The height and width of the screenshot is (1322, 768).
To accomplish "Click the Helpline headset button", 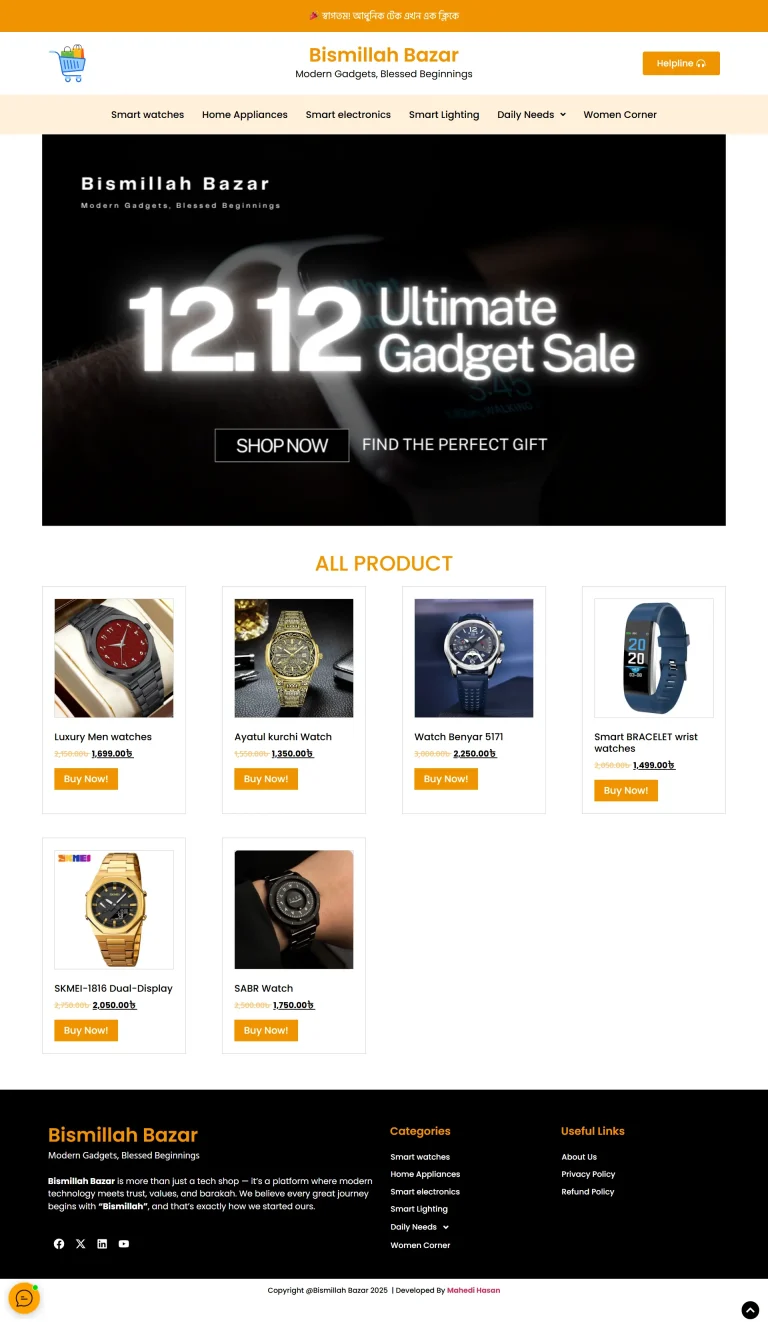I will pos(681,63).
